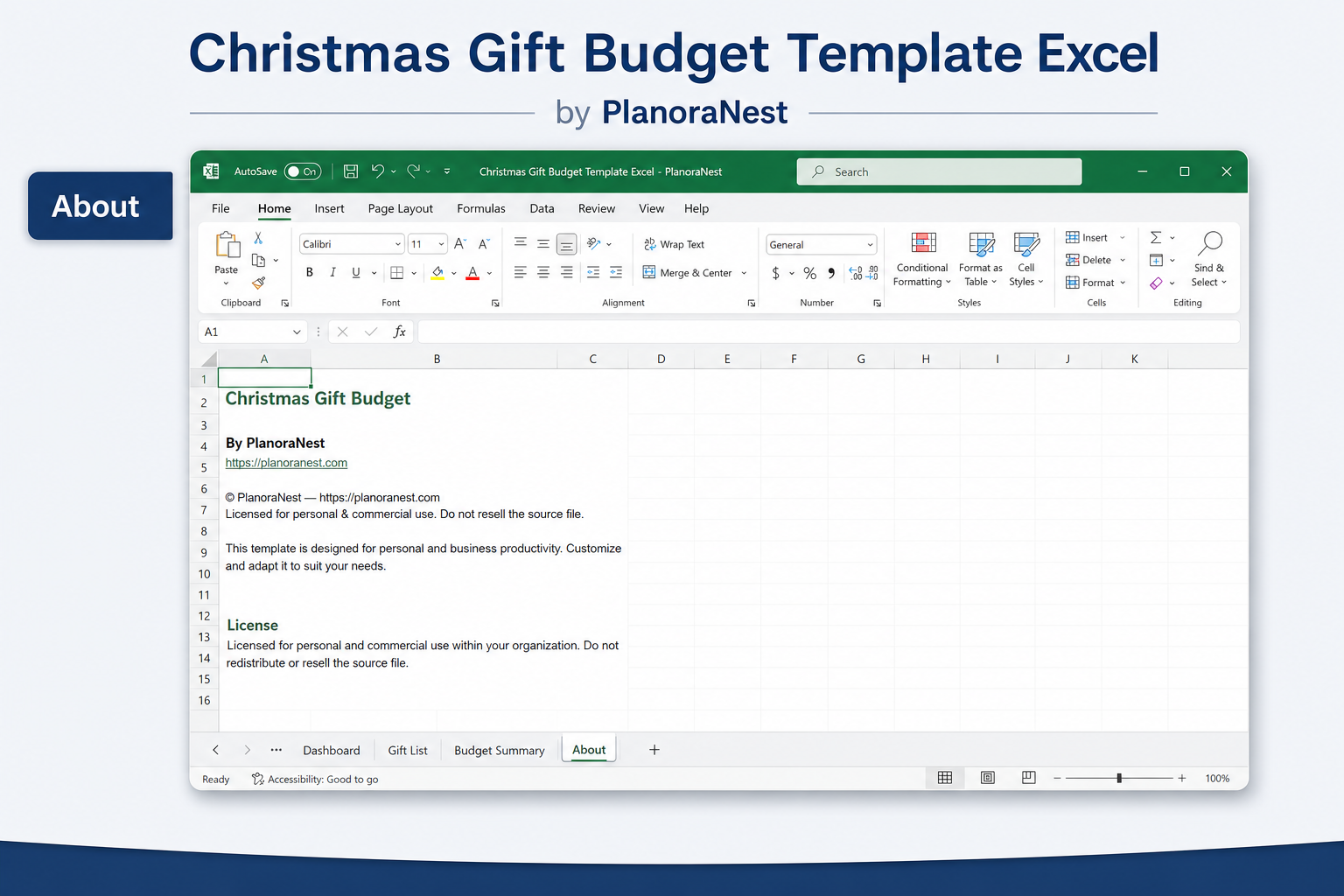Click in the Search box
The width and height of the screenshot is (1344, 896).
[939, 171]
